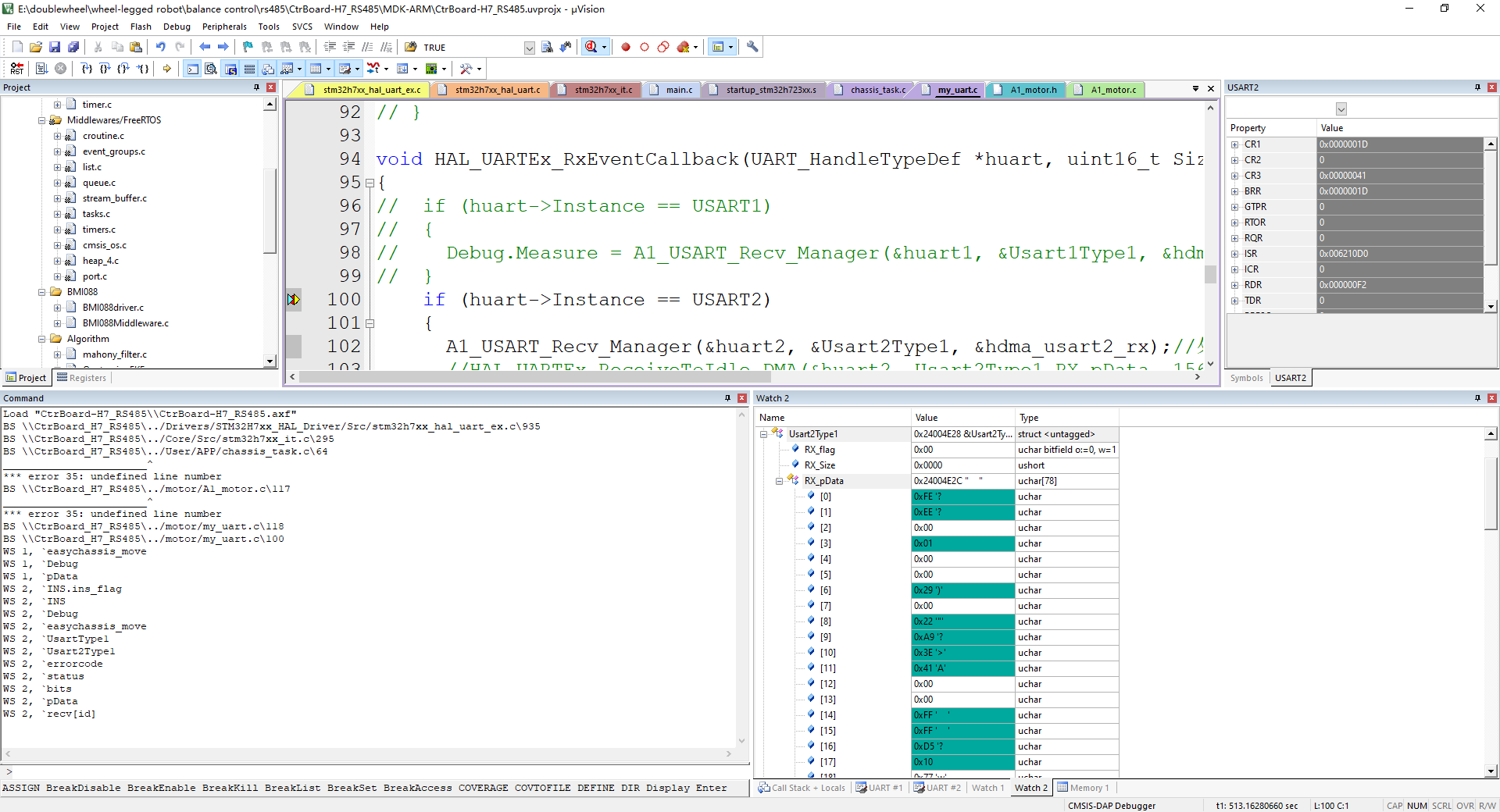Click the Step Into icon

87,69
